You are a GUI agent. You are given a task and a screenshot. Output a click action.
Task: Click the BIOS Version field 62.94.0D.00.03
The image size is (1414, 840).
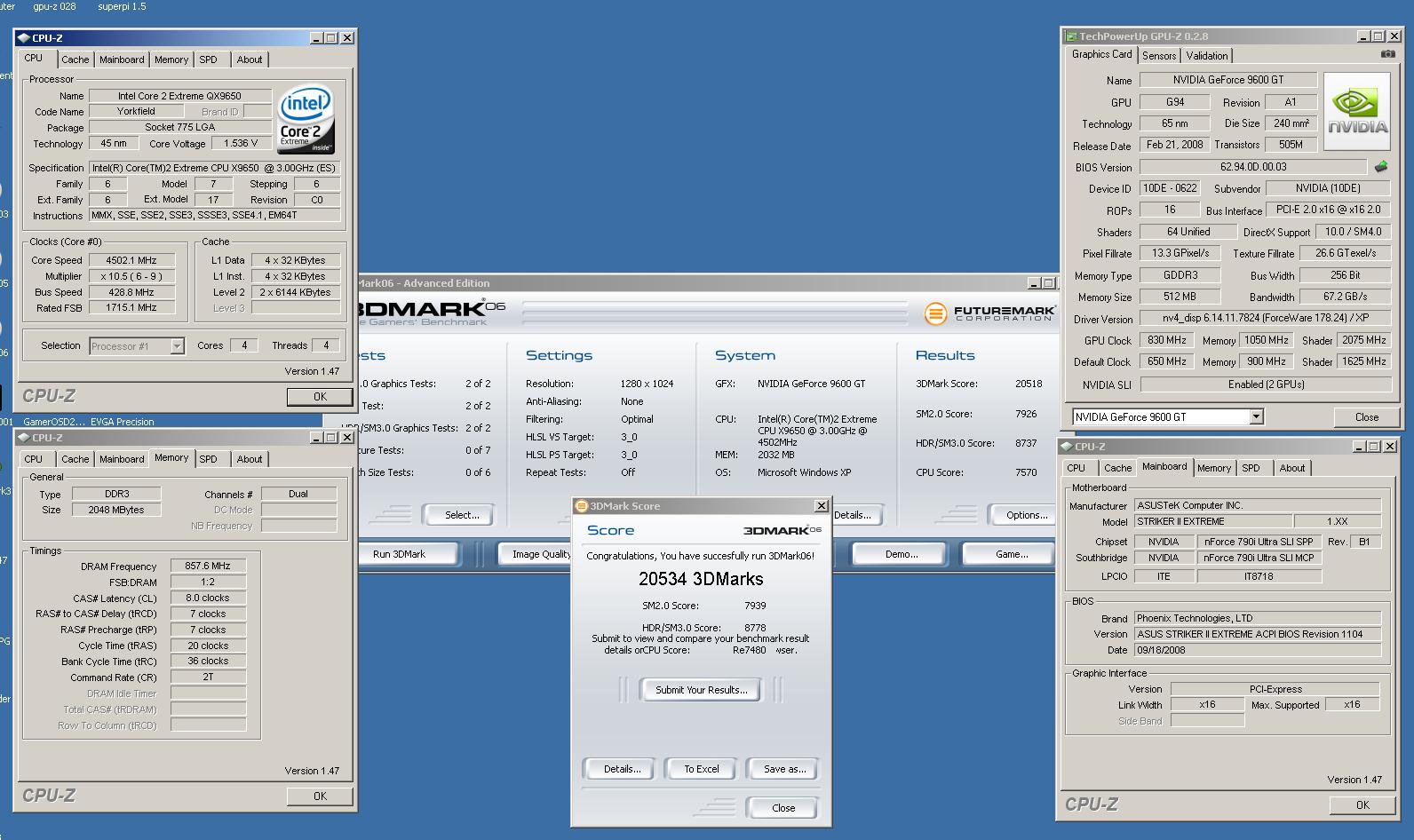[1252, 167]
